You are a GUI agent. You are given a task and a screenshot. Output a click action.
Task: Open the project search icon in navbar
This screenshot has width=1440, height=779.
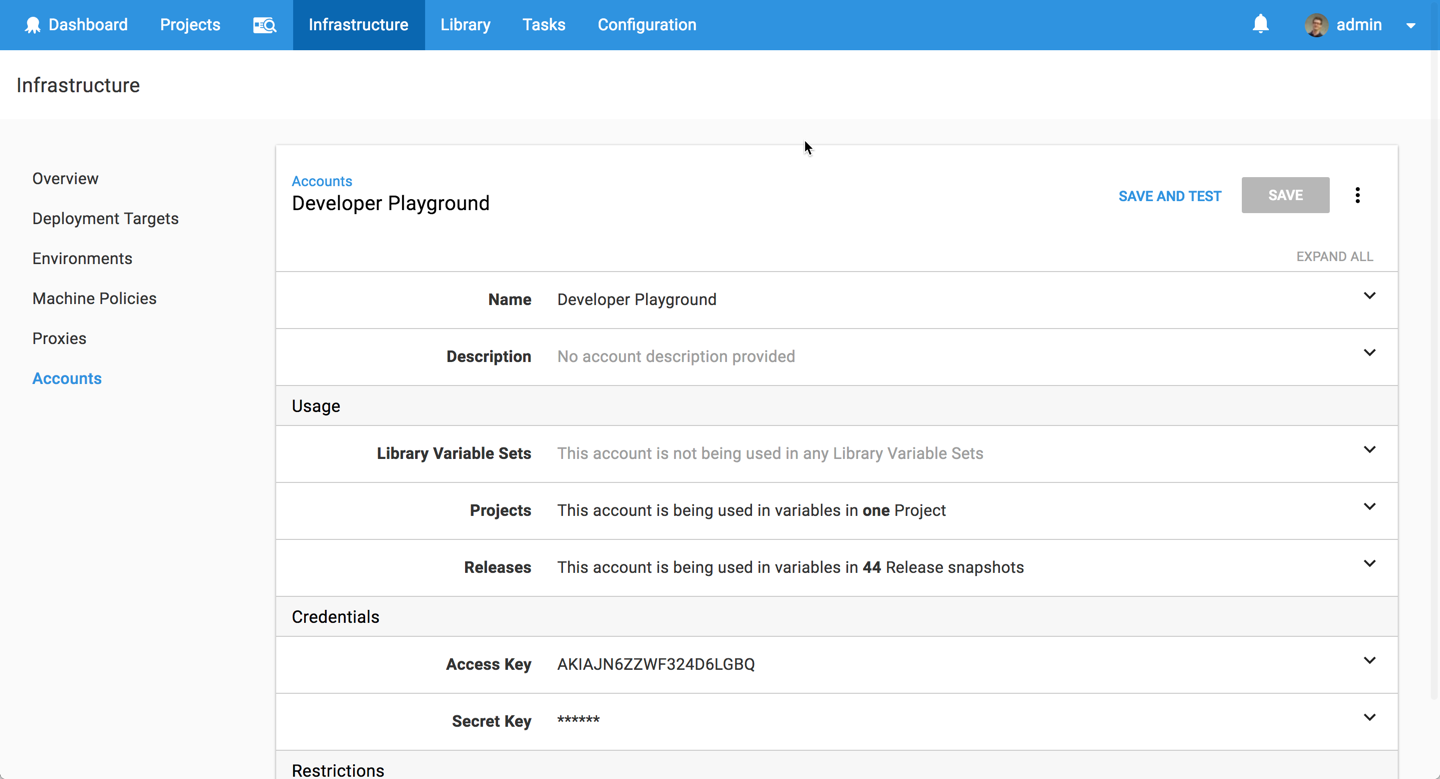[264, 25]
